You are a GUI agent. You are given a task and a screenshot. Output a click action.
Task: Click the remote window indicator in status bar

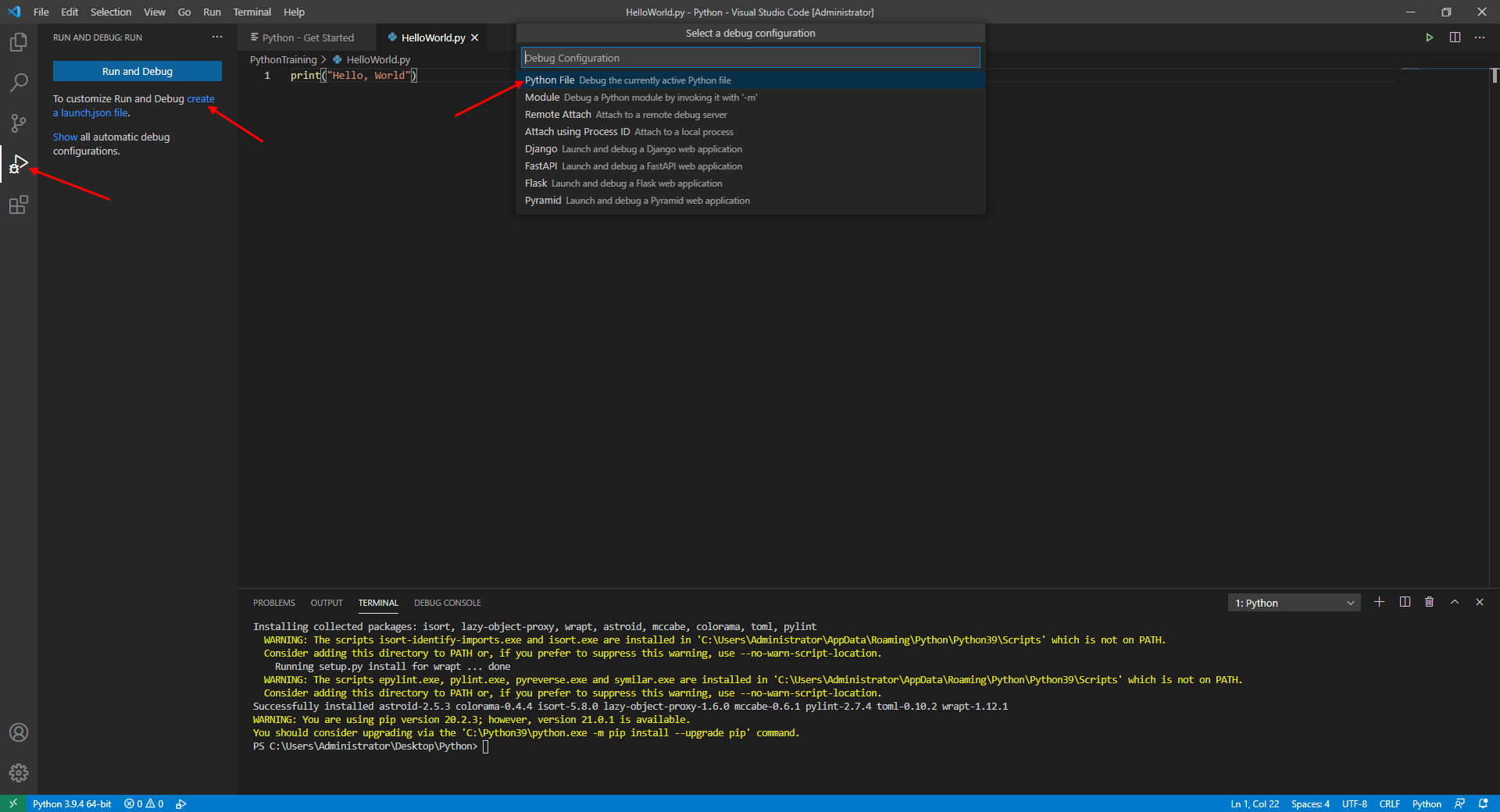[x=13, y=803]
